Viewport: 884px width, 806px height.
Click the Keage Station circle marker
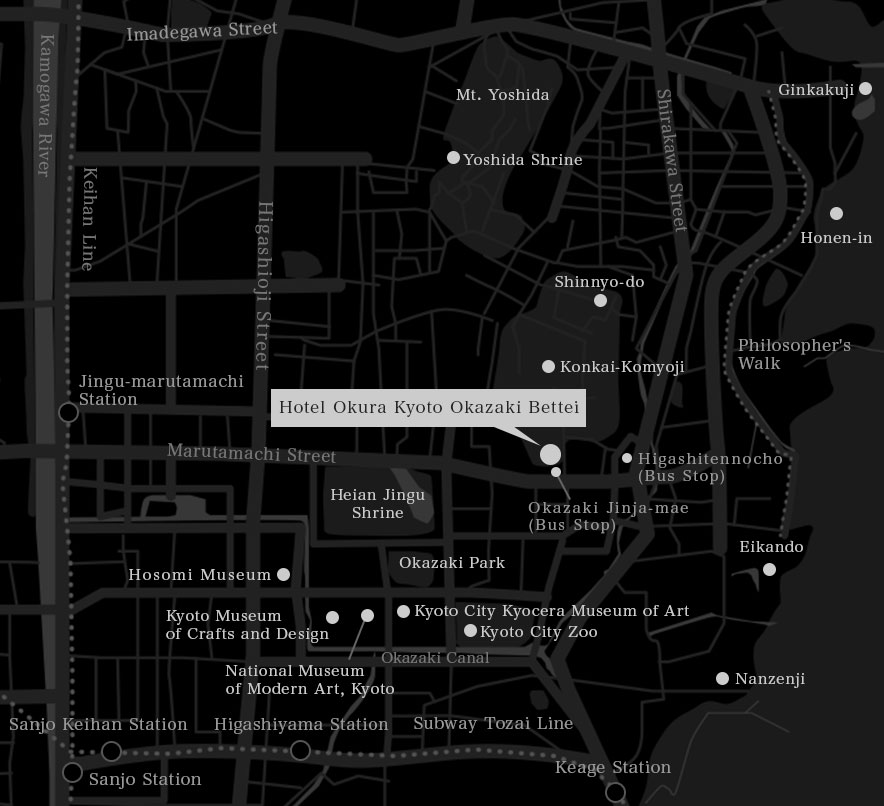tap(615, 792)
